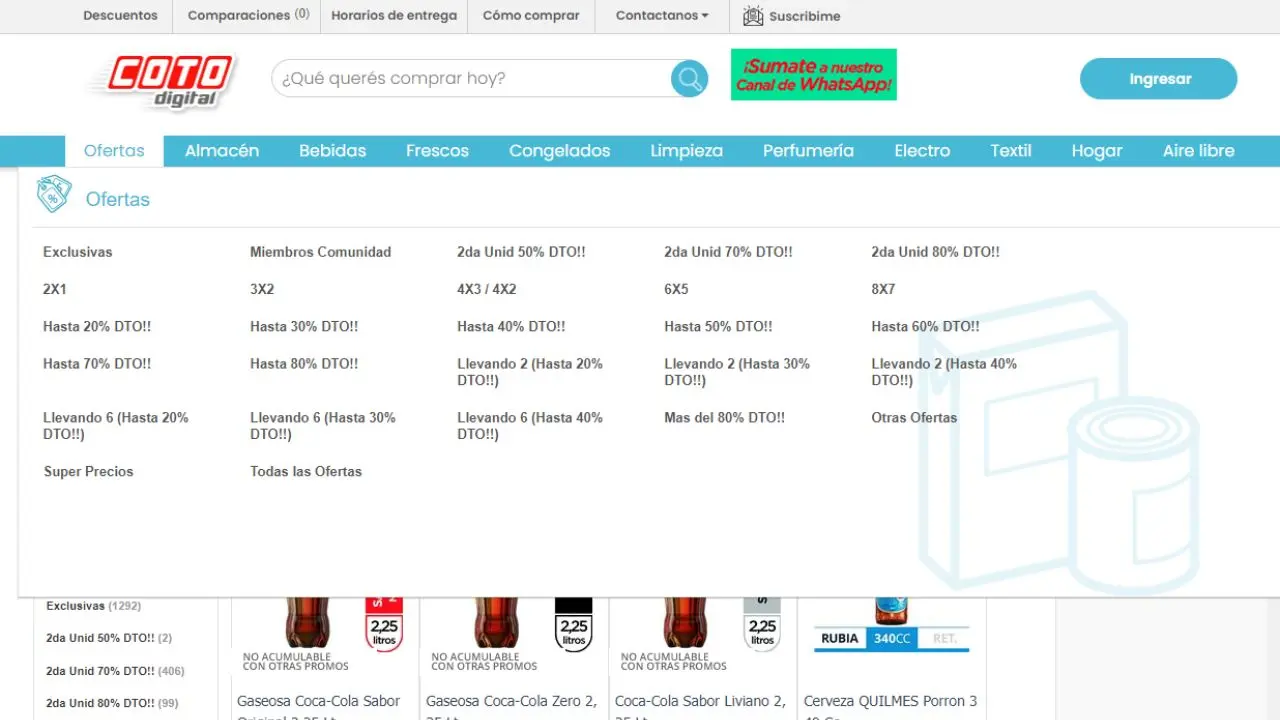Open Cómo comprar page
The height and width of the screenshot is (720, 1280).
[x=531, y=16]
